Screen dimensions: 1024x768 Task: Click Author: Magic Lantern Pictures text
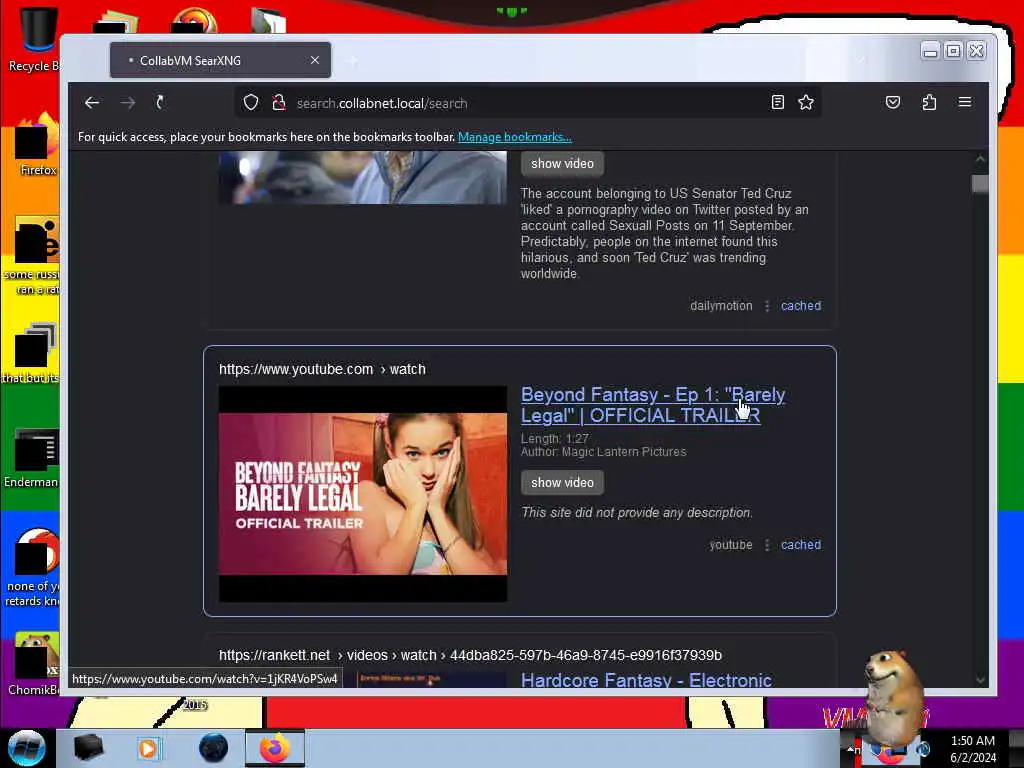(603, 452)
